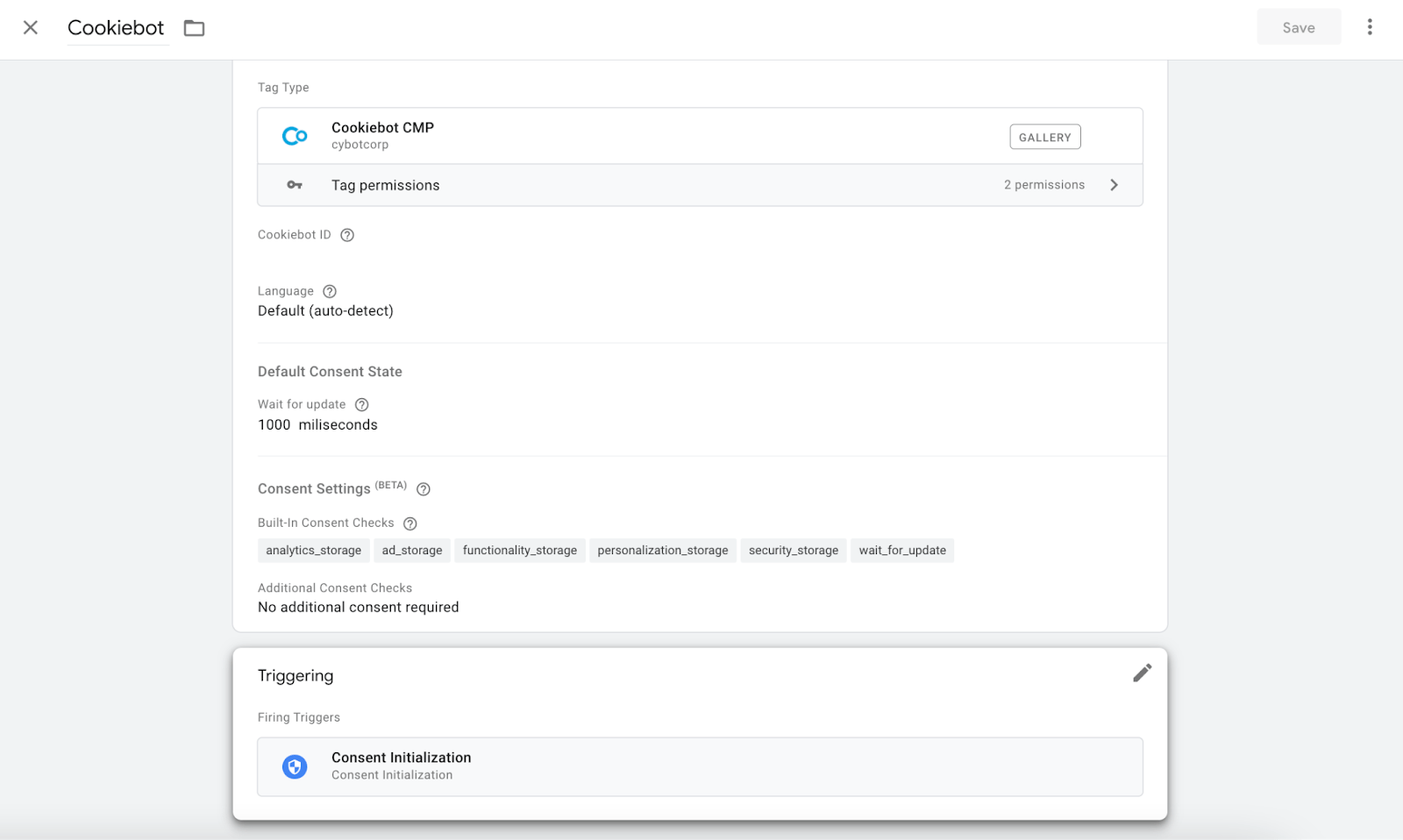Click the 2 permissions text

pos(1044,185)
